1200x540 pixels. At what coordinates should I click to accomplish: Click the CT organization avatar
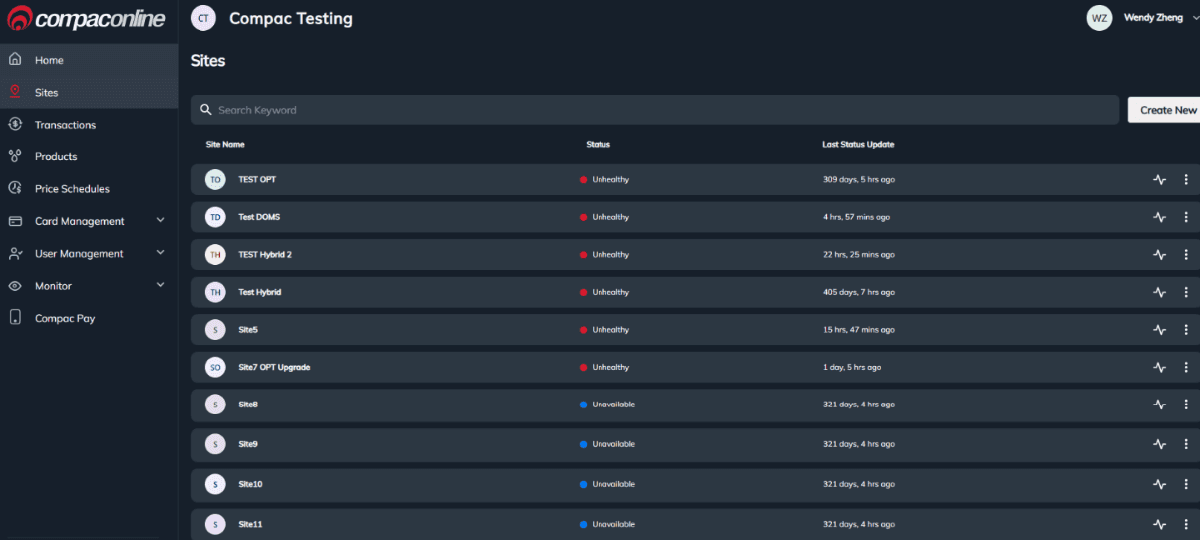tap(204, 18)
